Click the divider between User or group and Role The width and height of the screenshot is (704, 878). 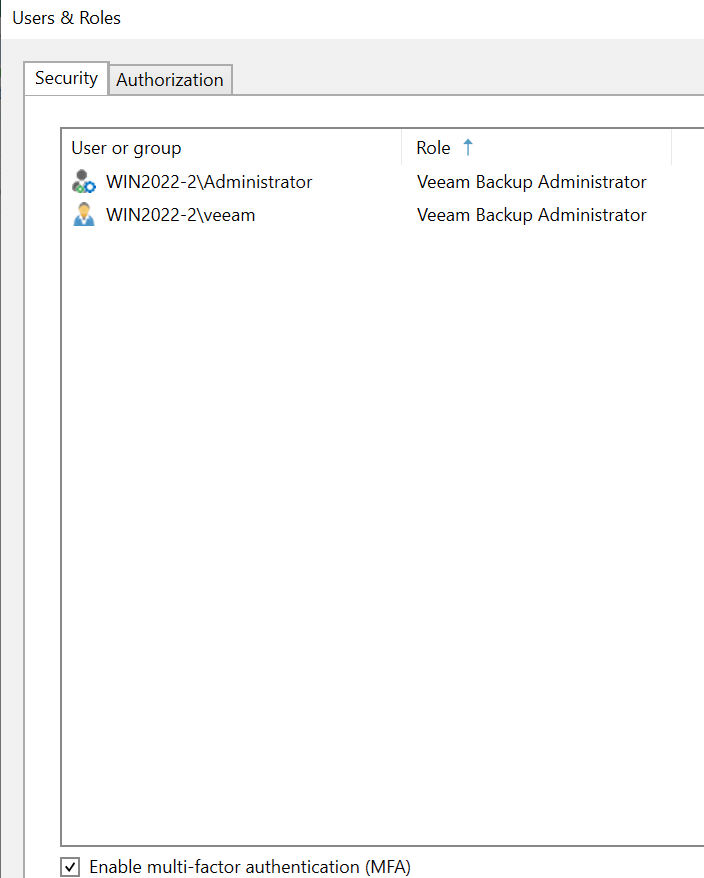[402, 148]
